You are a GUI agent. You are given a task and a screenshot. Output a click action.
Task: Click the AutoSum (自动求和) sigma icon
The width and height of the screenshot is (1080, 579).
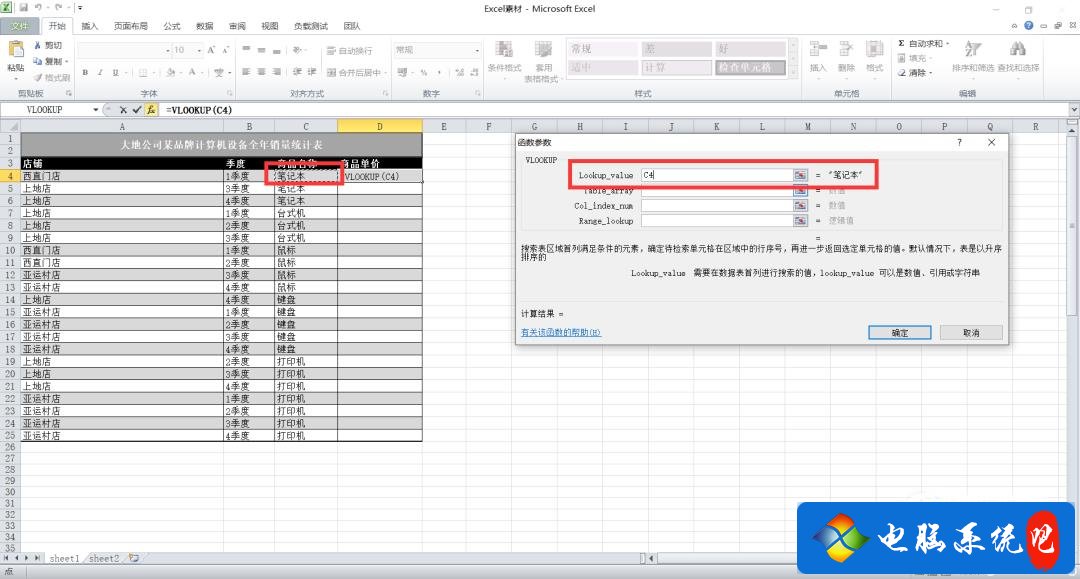click(x=901, y=43)
